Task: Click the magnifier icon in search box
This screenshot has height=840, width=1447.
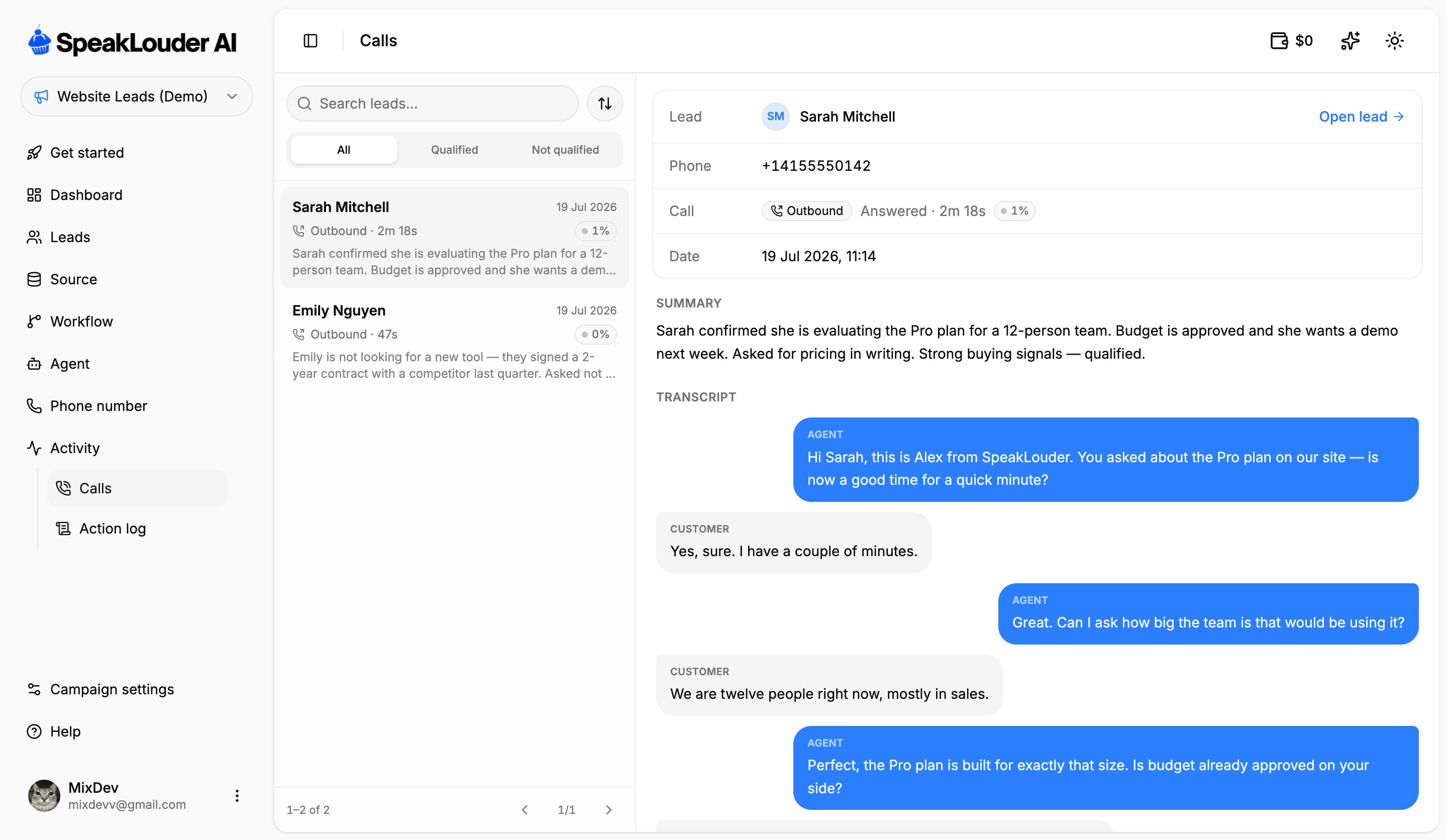Action: [304, 103]
